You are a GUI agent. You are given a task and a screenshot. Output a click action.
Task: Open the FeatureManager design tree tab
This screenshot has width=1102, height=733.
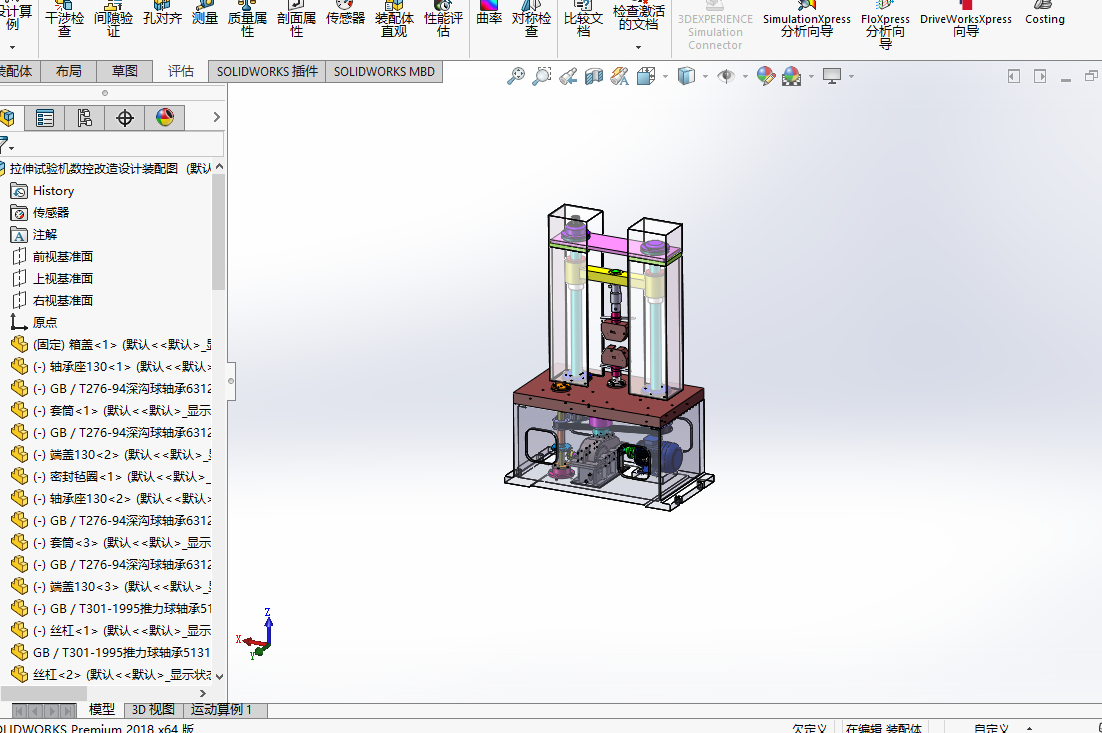pyautogui.click(x=8, y=118)
